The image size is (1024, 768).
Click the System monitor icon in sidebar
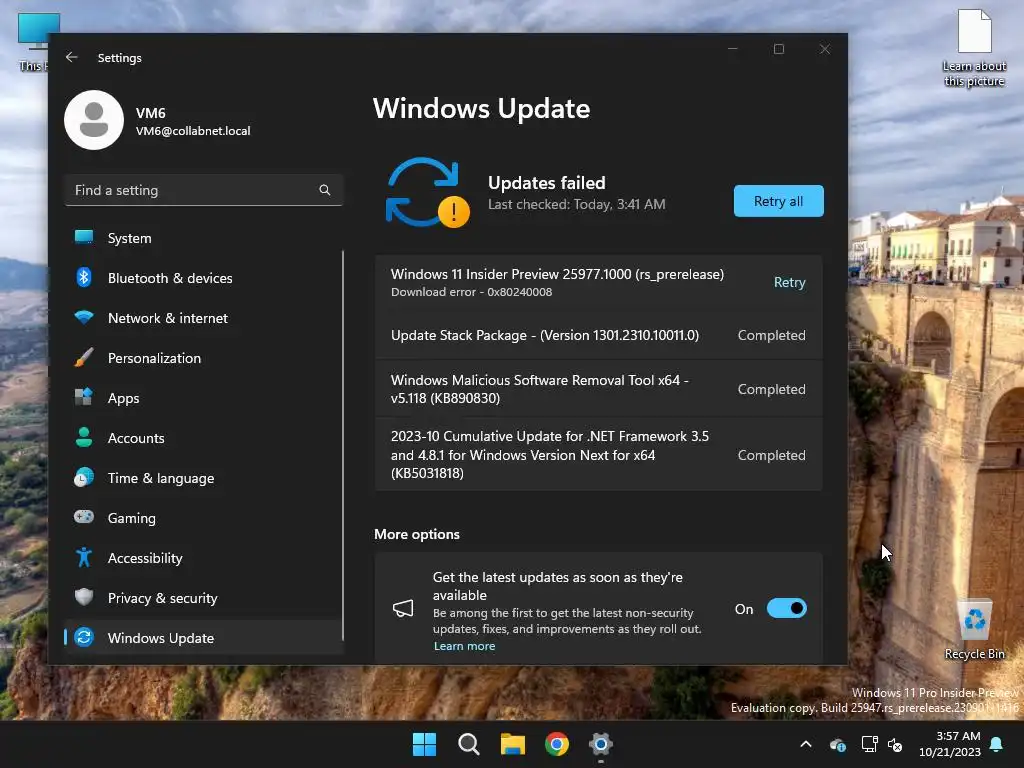(x=84, y=237)
